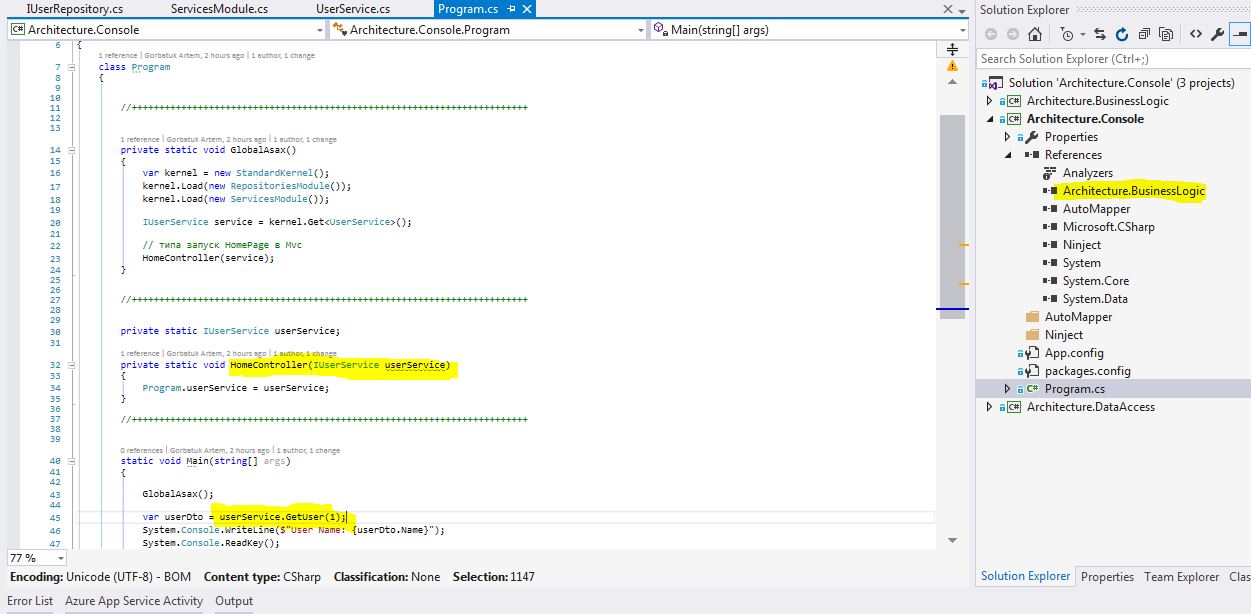Select the System.Data reference

[x=1095, y=299]
